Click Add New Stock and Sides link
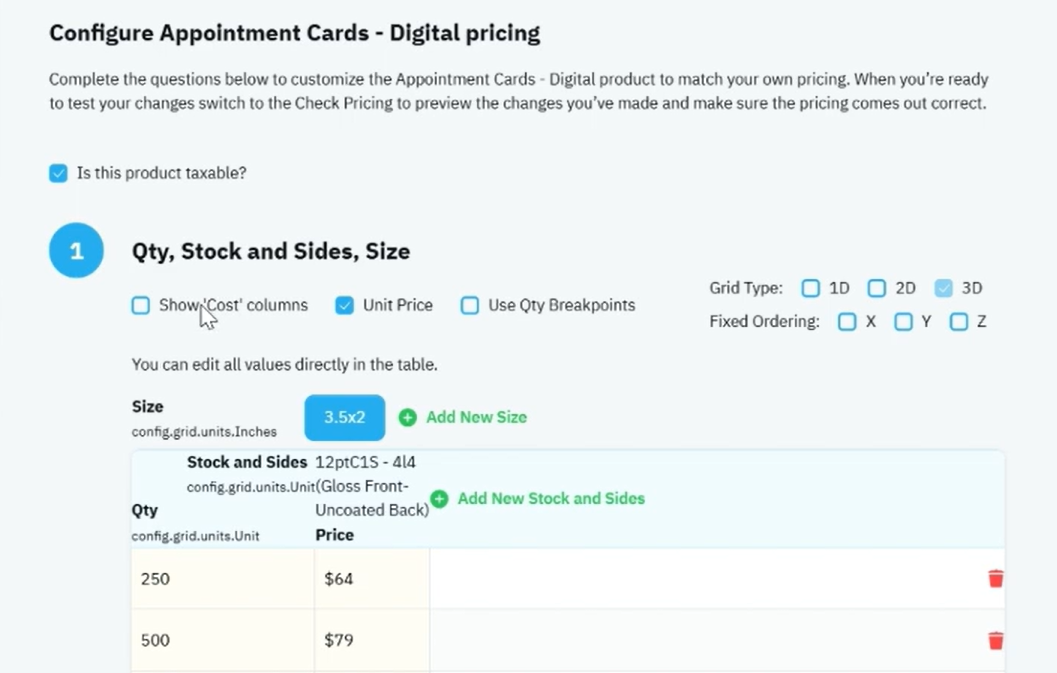This screenshot has height=673, width=1057. click(551, 498)
